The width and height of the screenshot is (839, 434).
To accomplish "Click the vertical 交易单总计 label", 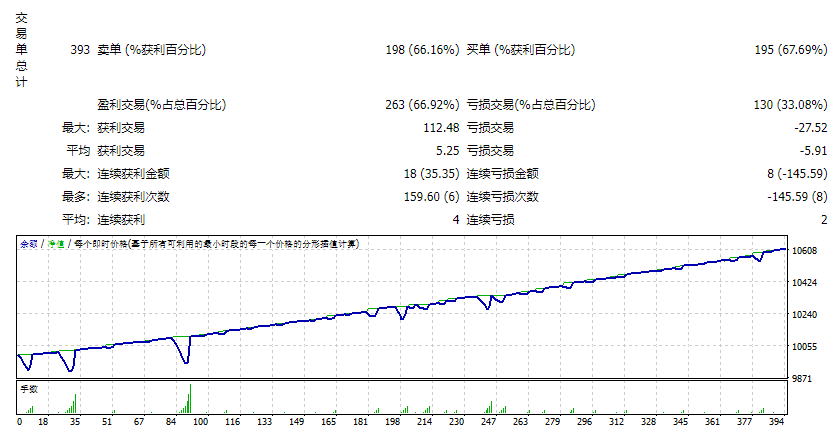I will tap(21, 50).
